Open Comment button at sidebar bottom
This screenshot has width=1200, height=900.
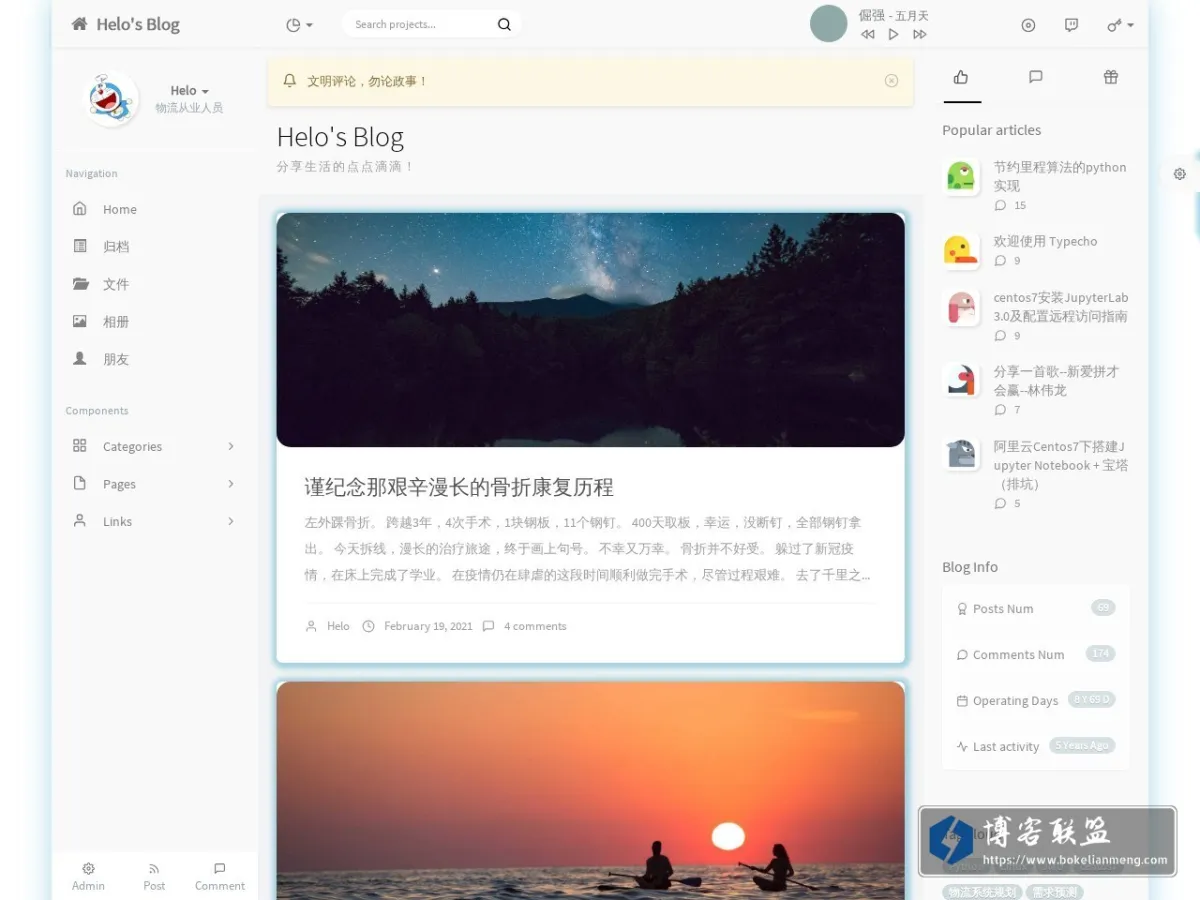click(220, 877)
